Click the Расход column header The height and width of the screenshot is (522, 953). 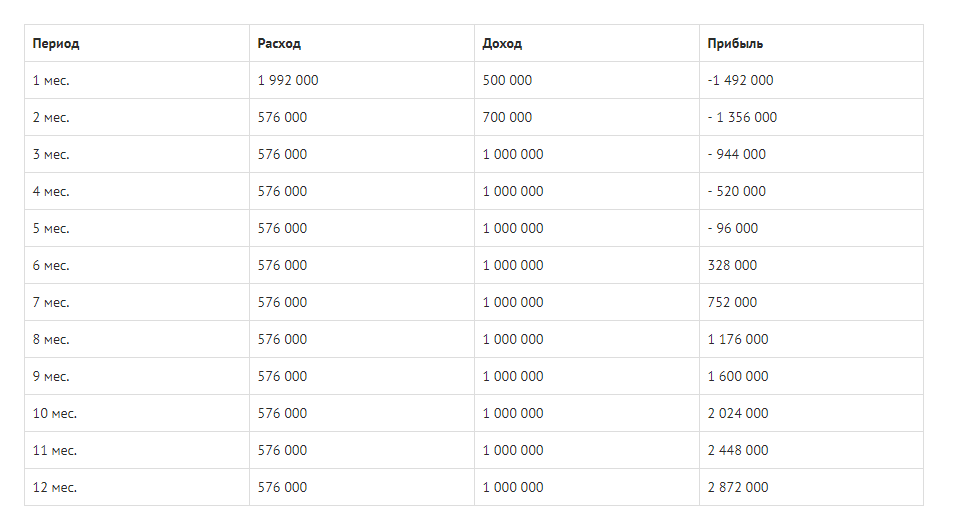pos(279,44)
